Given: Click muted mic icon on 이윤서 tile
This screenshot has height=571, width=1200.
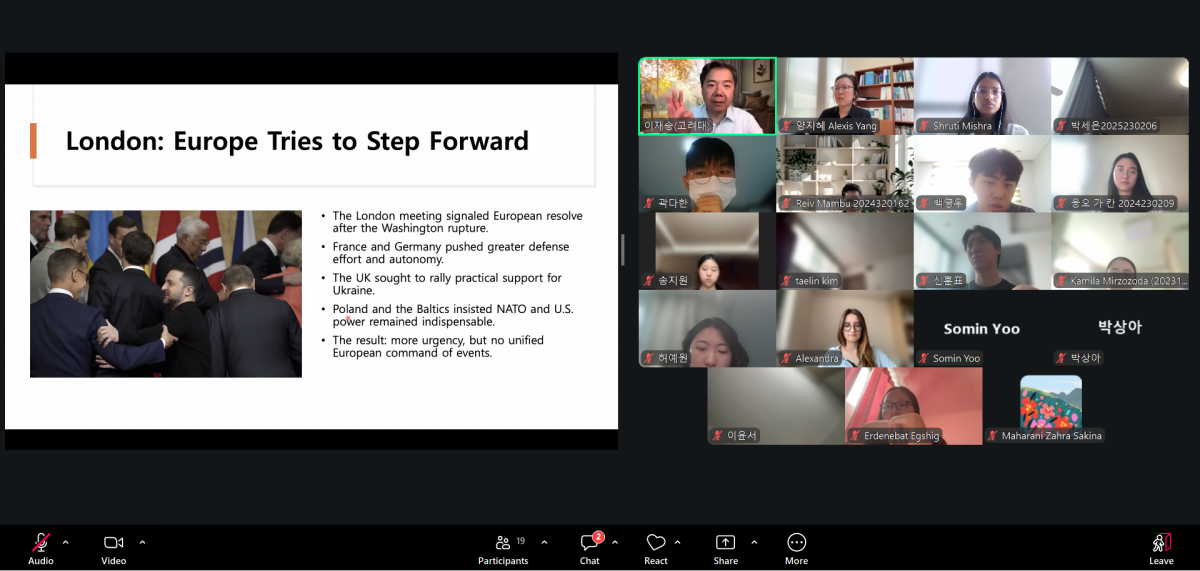Looking at the screenshot, I should point(718,436).
